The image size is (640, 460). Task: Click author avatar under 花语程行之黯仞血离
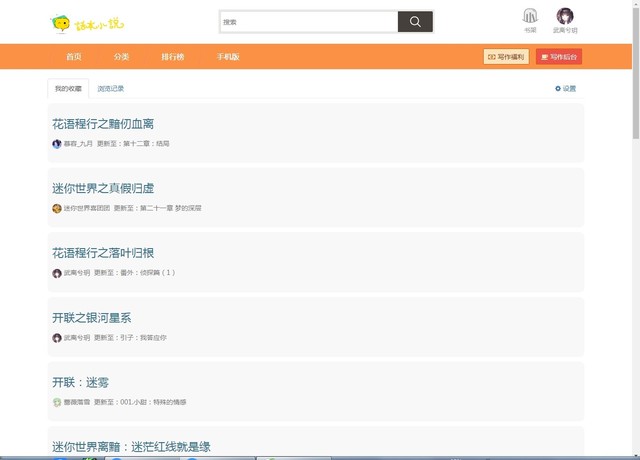(57, 144)
